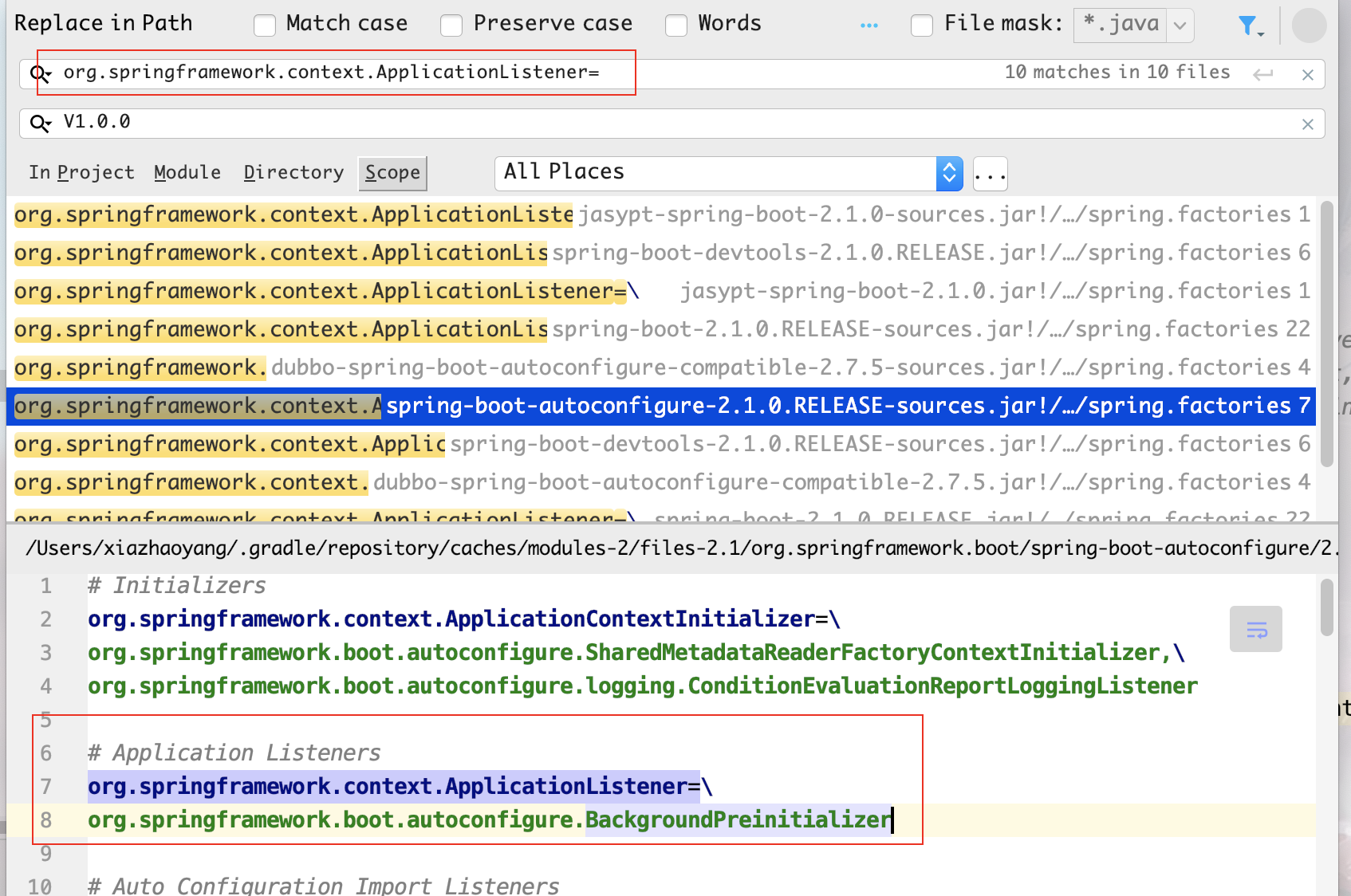Enable the File mask checkbox
1351x896 pixels.
(x=922, y=26)
